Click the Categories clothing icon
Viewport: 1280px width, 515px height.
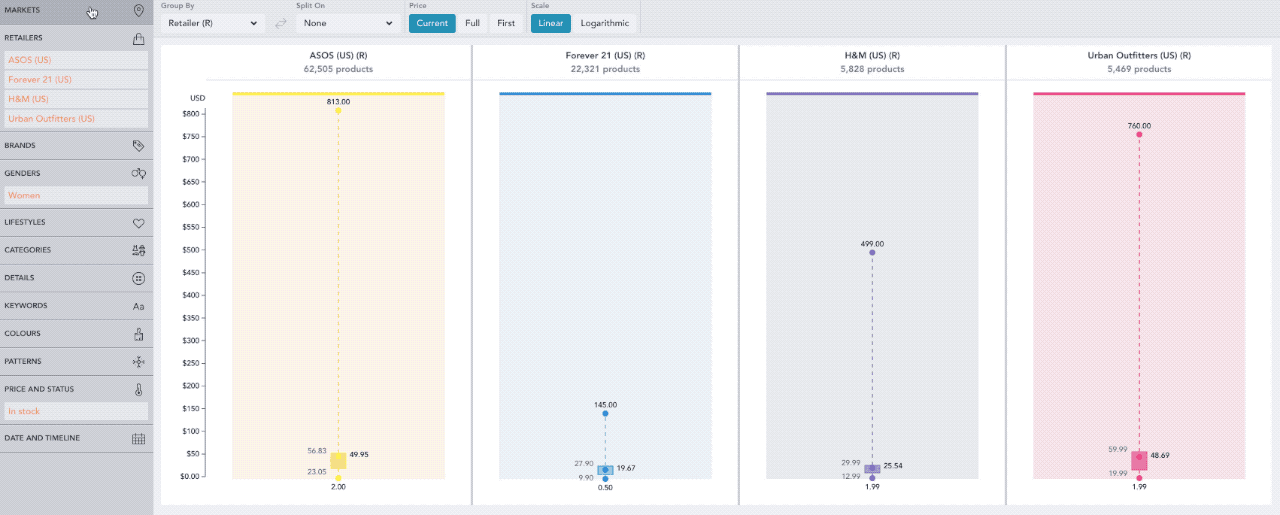tap(139, 250)
